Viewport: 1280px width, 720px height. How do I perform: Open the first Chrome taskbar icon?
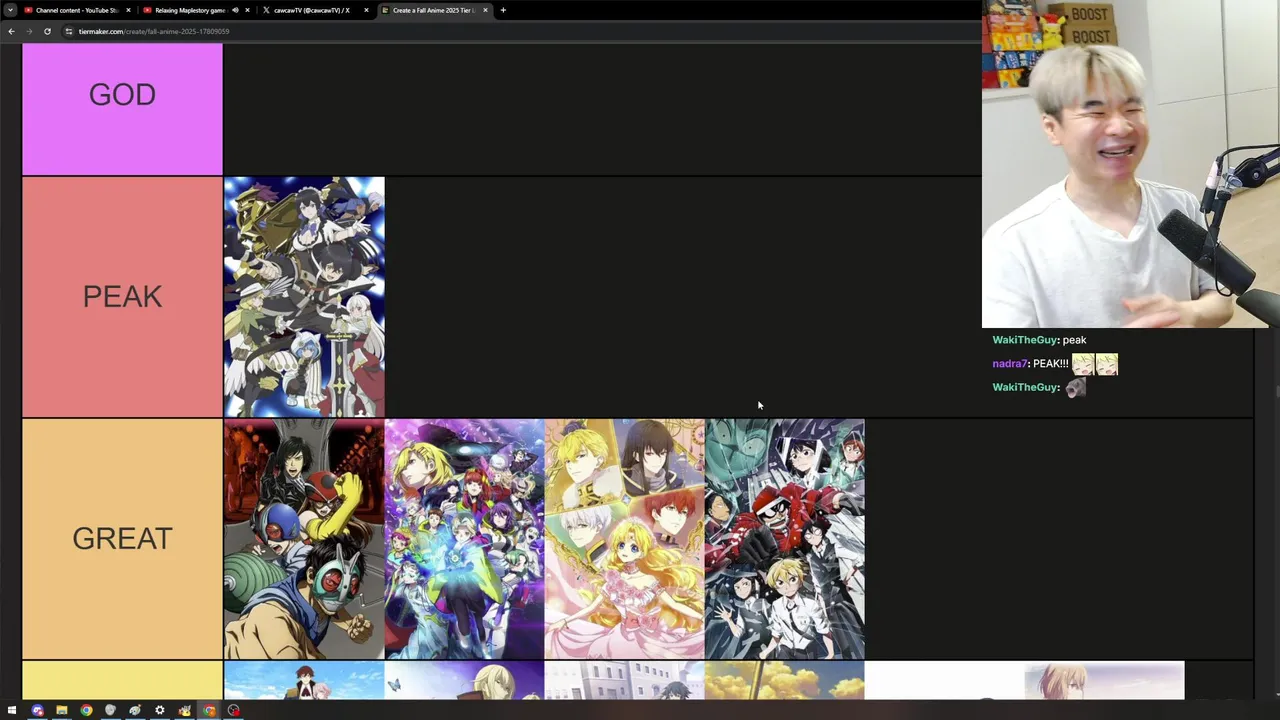[x=86, y=711]
